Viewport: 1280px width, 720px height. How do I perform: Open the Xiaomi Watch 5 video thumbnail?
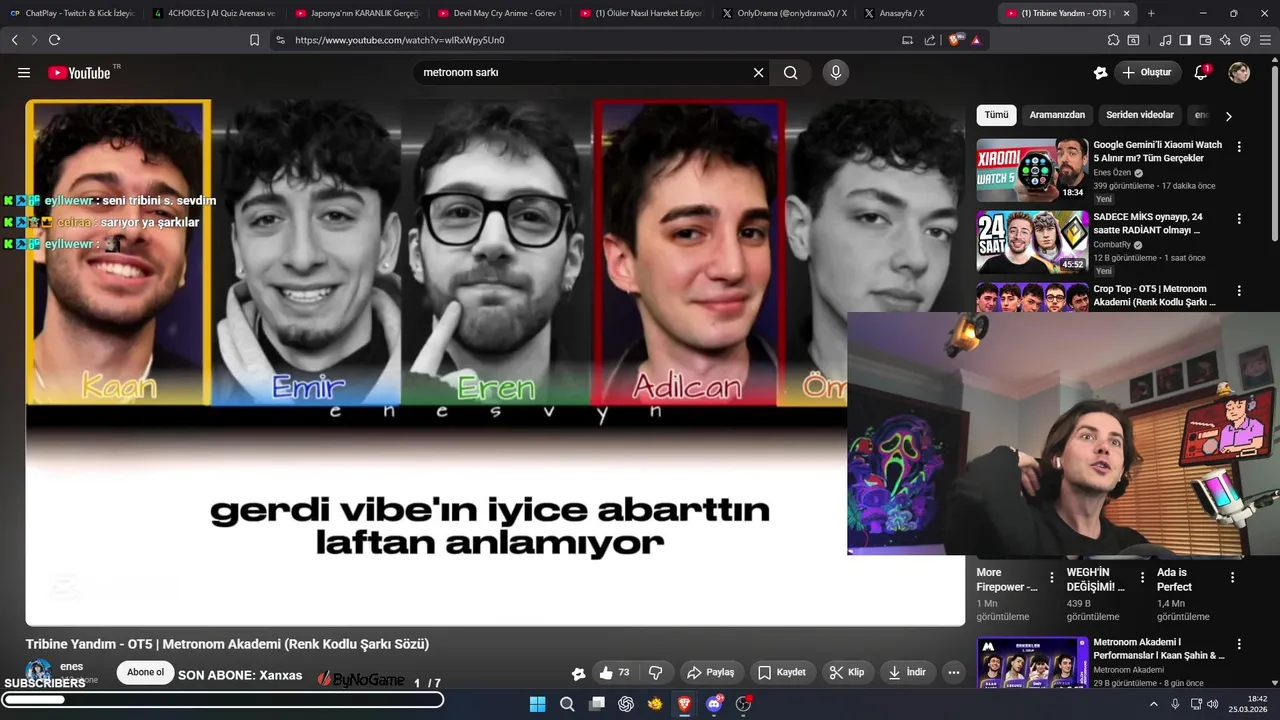1032,170
